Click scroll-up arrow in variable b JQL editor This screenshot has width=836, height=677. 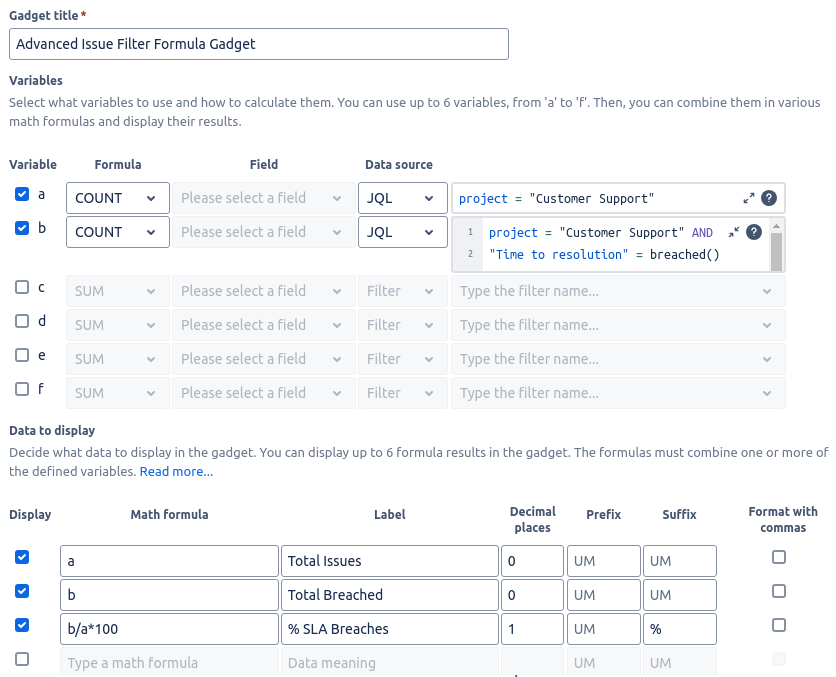pyautogui.click(x=777, y=227)
